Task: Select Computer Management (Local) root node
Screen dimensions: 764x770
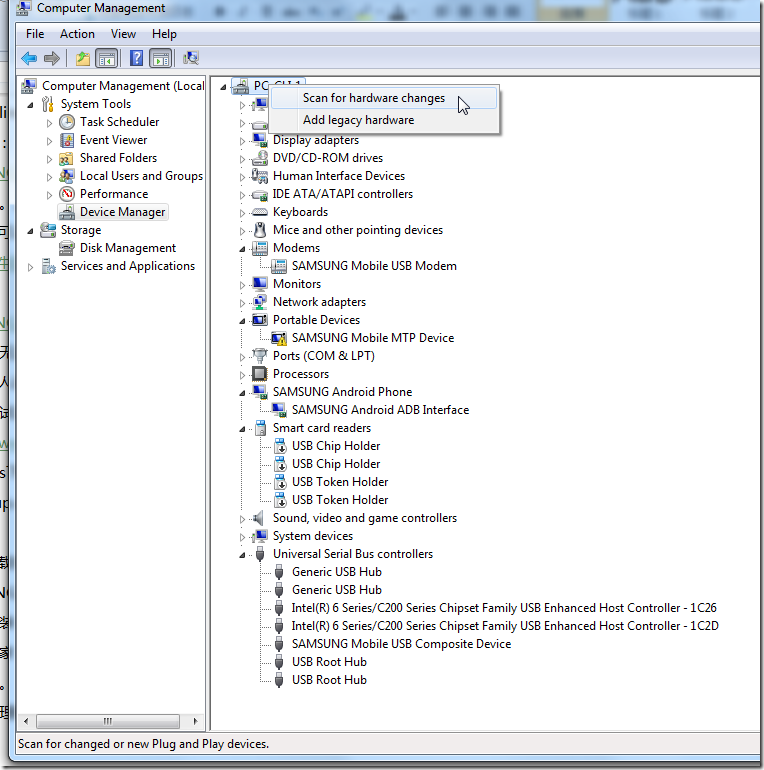Action: (123, 86)
